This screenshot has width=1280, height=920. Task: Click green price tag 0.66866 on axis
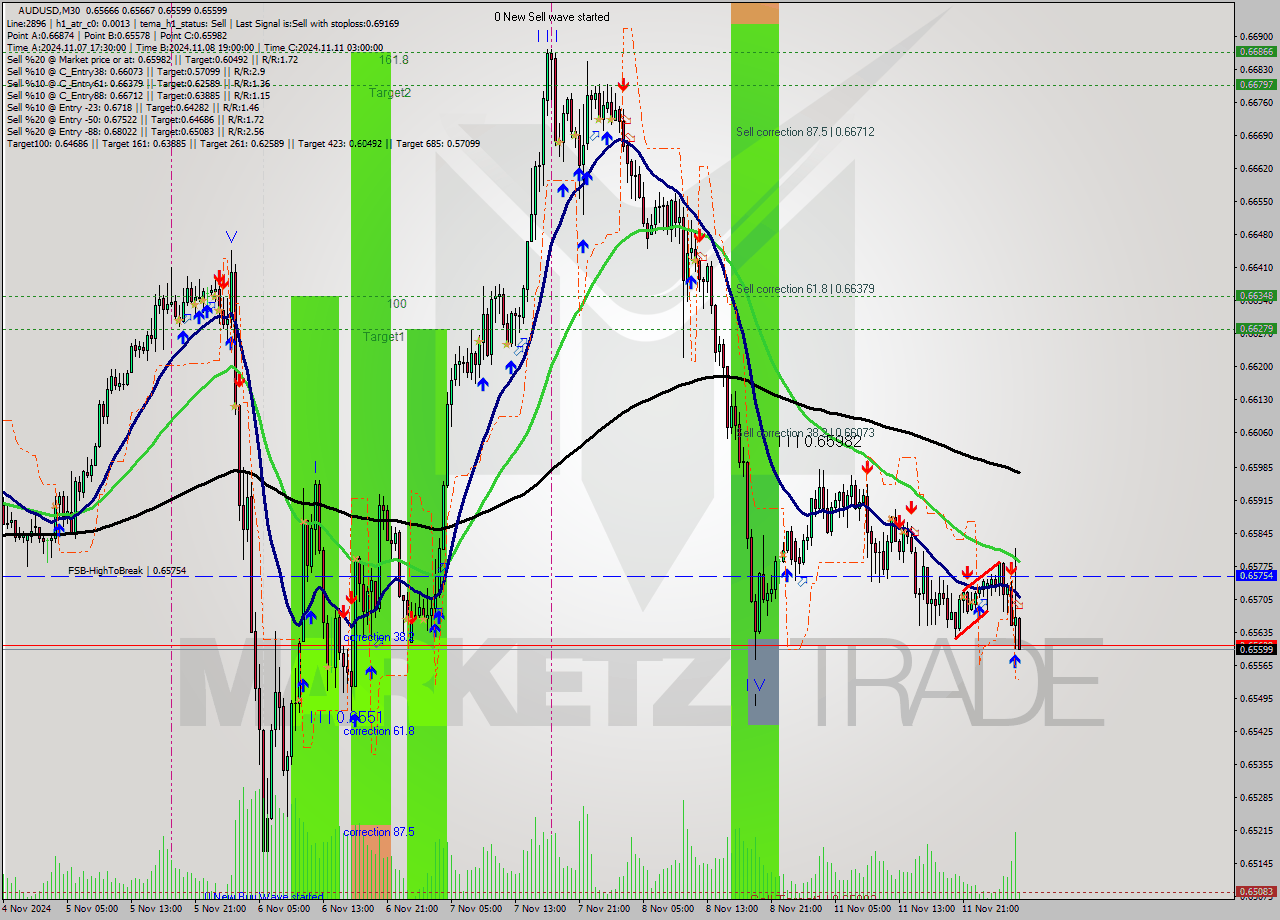click(x=1256, y=51)
